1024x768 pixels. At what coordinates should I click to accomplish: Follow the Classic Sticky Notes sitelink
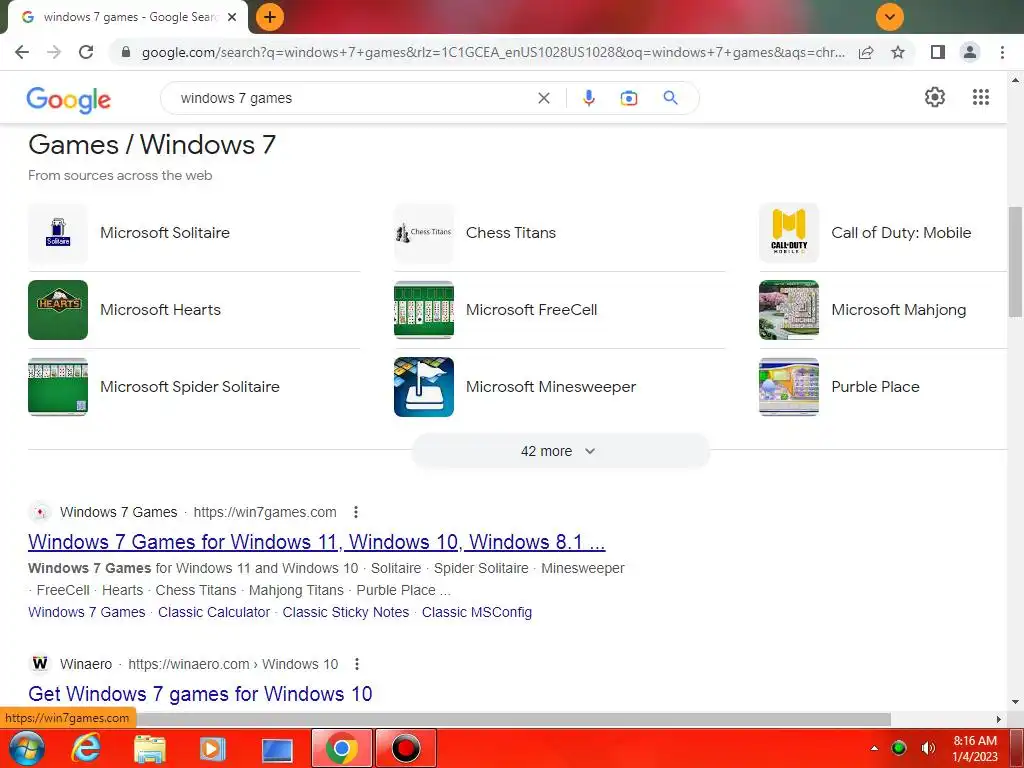tap(345, 613)
